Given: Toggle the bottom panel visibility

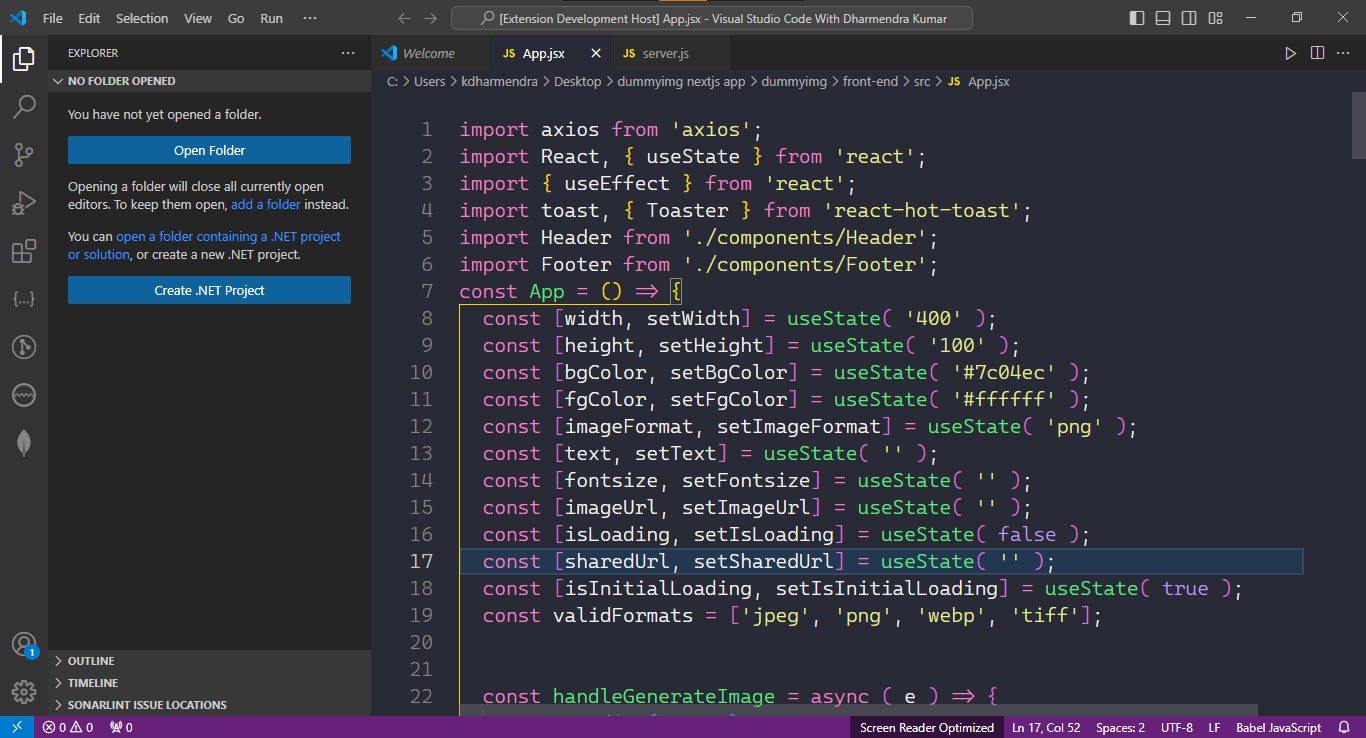Looking at the screenshot, I should [x=1163, y=18].
